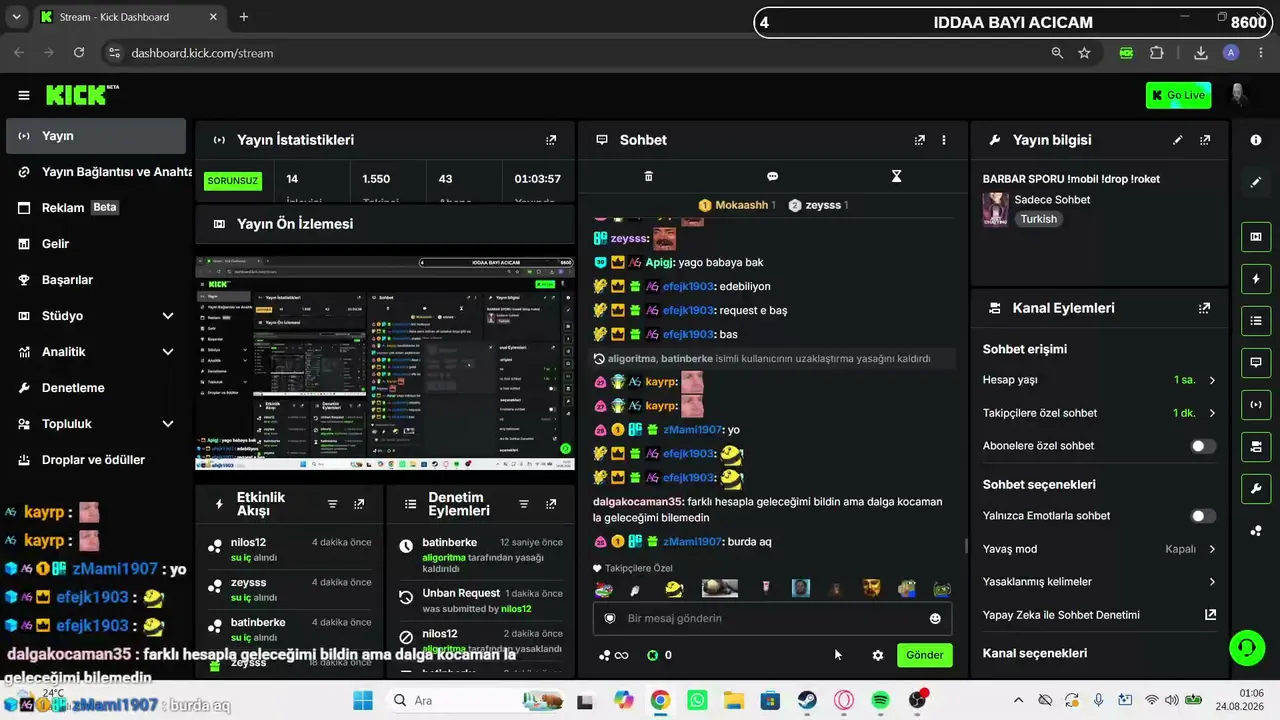Image resolution: width=1280 pixels, height=720 pixels.
Task: Click the Kick logo
Action: pyautogui.click(x=82, y=95)
